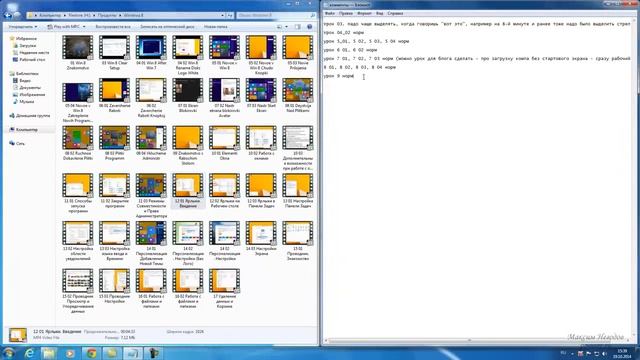640x360 pixels.
Task: Open the address bar history dropdown
Action: coord(223,15)
